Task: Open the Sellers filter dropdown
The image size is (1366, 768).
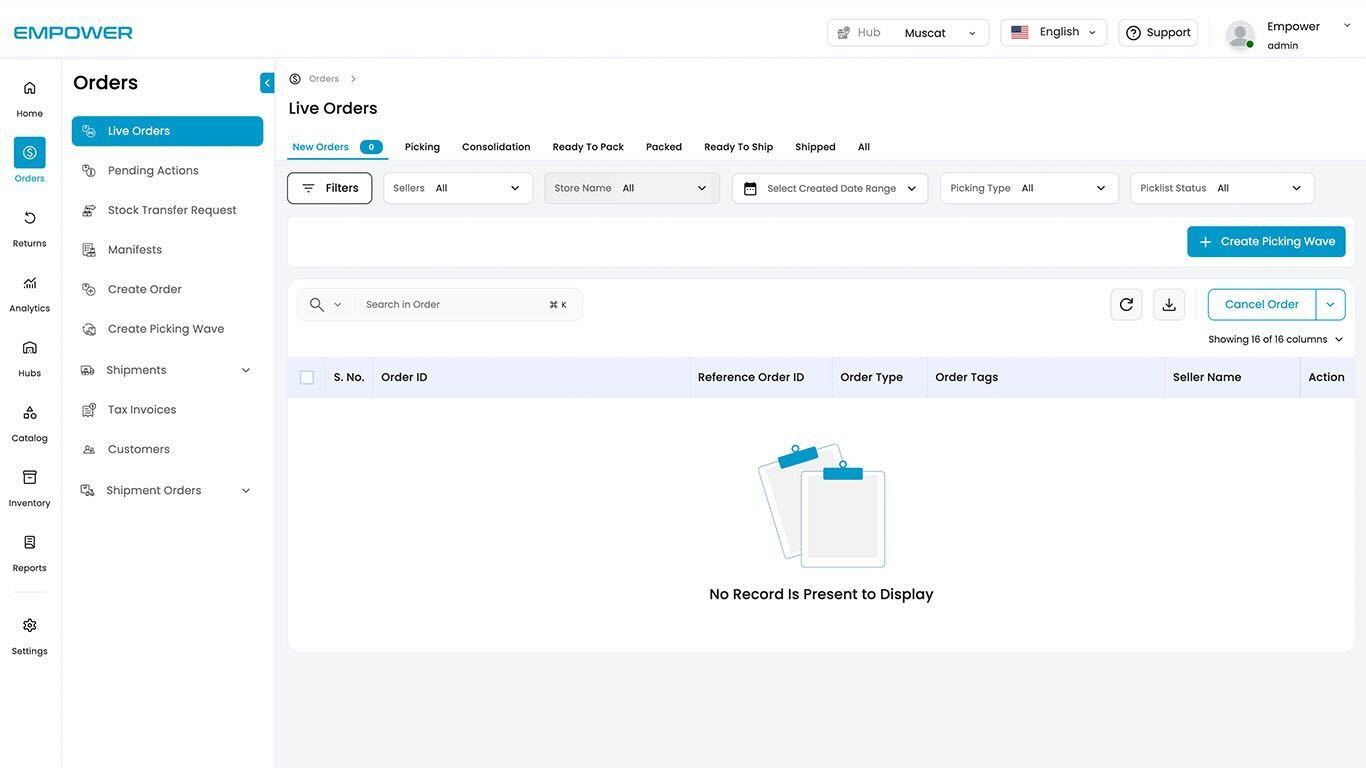Action: [458, 188]
